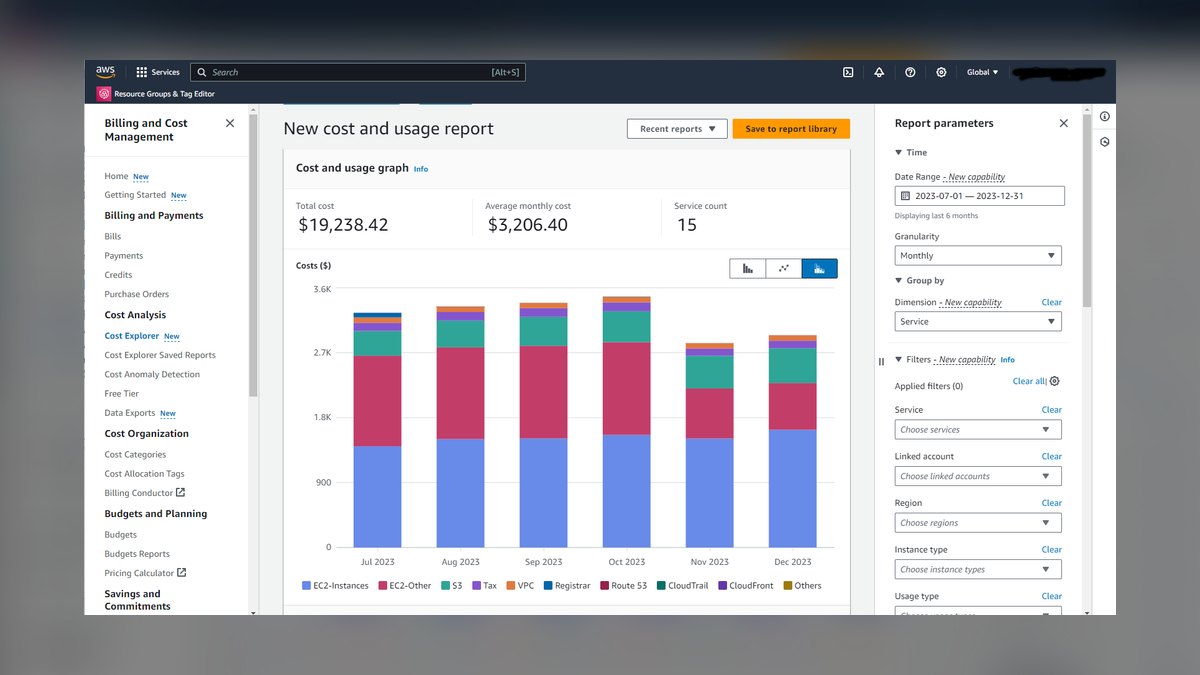The height and width of the screenshot is (675, 1200).
Task: Click the CloudTrail legend swatch
Action: [661, 586]
